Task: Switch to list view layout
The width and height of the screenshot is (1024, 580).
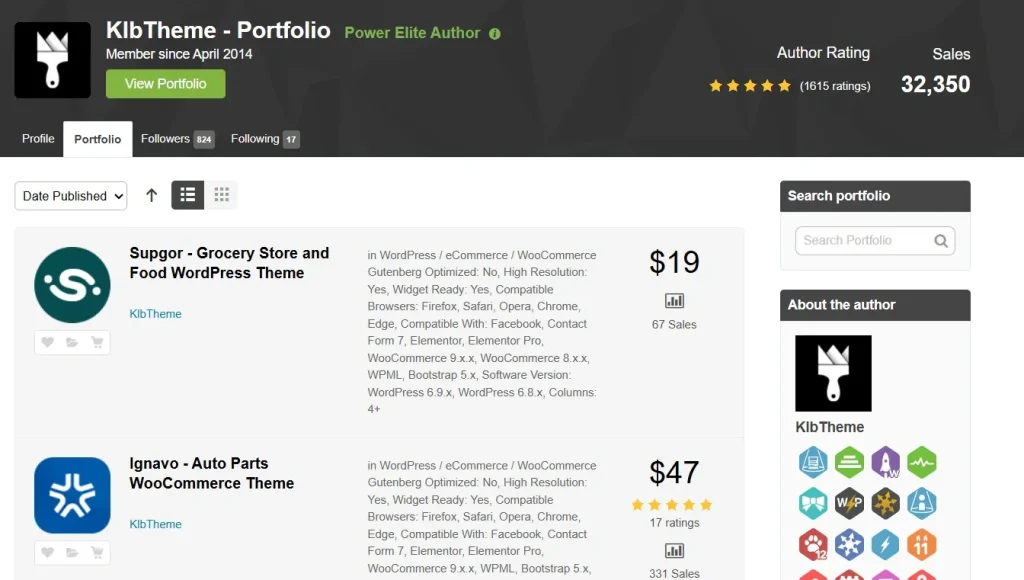Action: click(x=188, y=195)
